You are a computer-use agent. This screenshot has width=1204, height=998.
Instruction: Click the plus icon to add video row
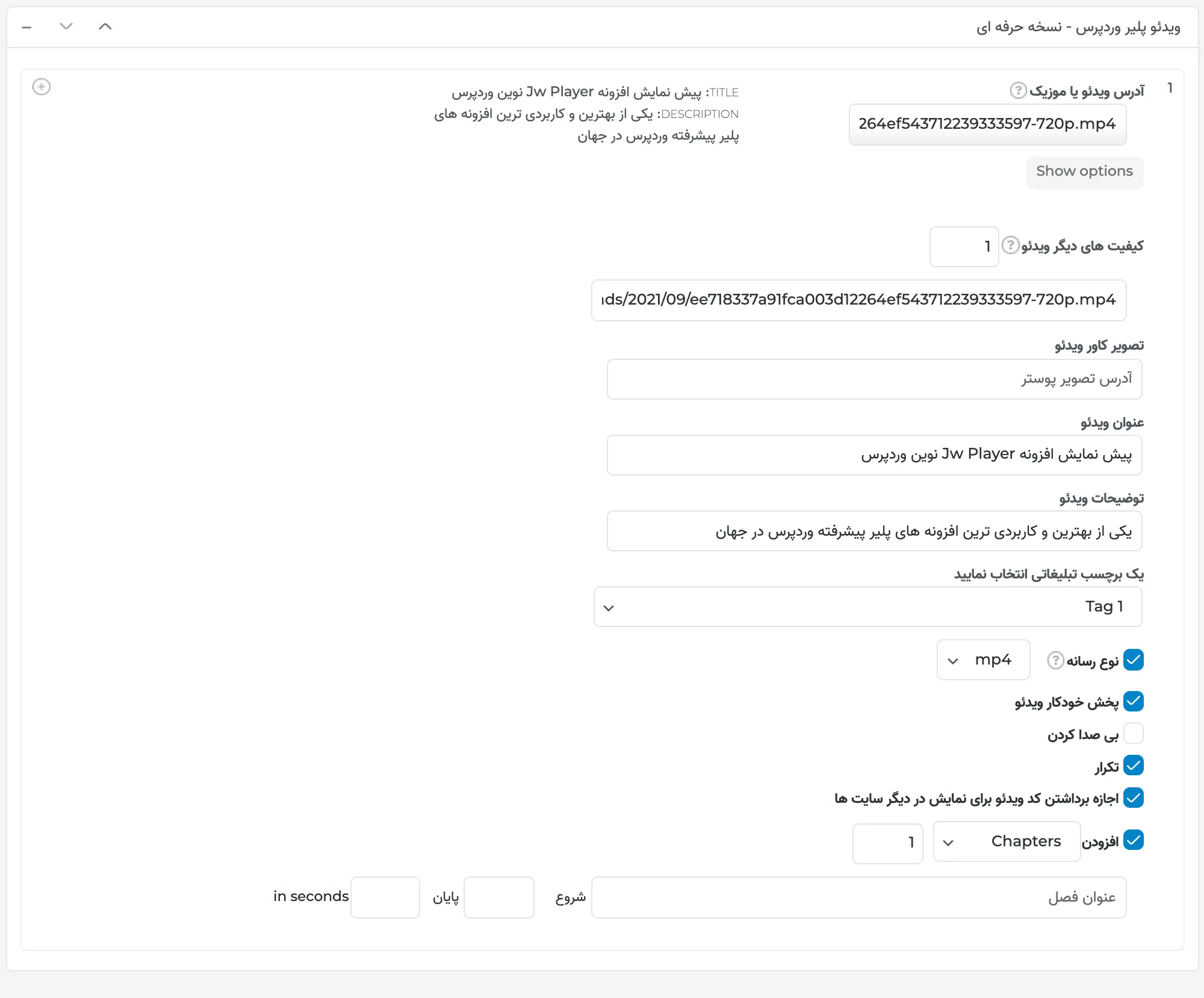click(41, 87)
